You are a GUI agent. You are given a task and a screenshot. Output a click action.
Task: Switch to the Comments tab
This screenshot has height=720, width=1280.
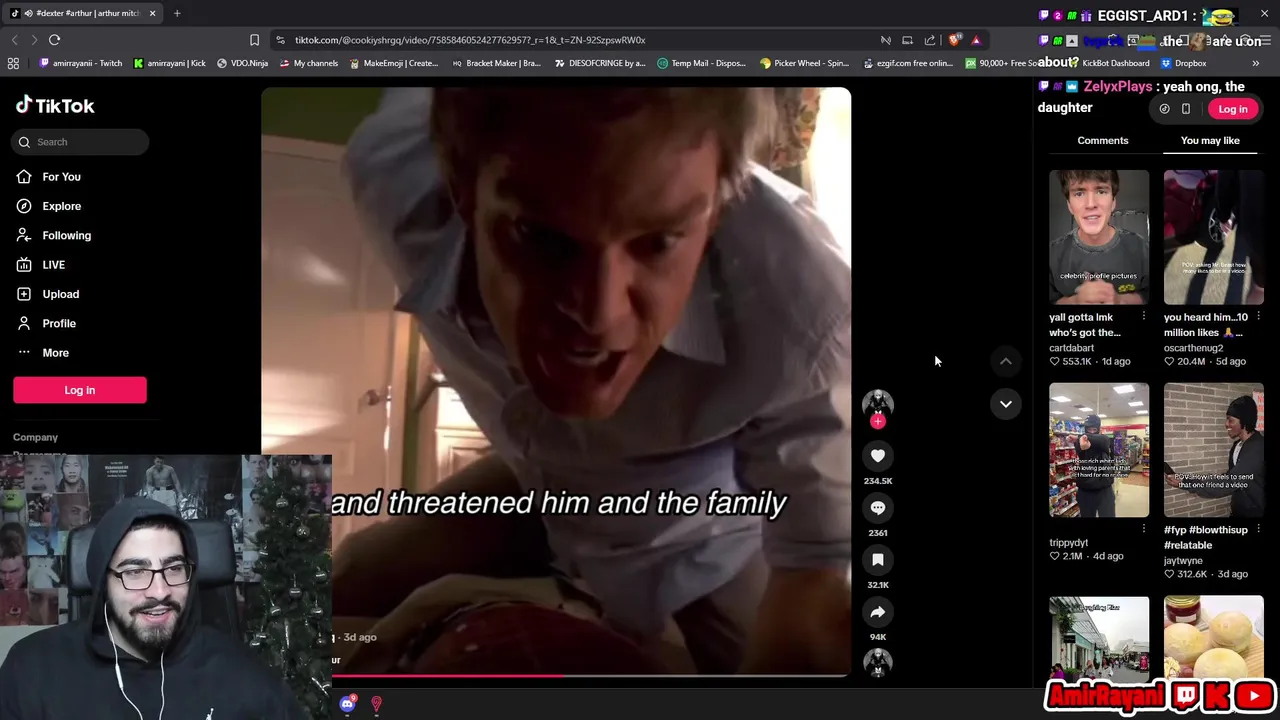[1103, 140]
